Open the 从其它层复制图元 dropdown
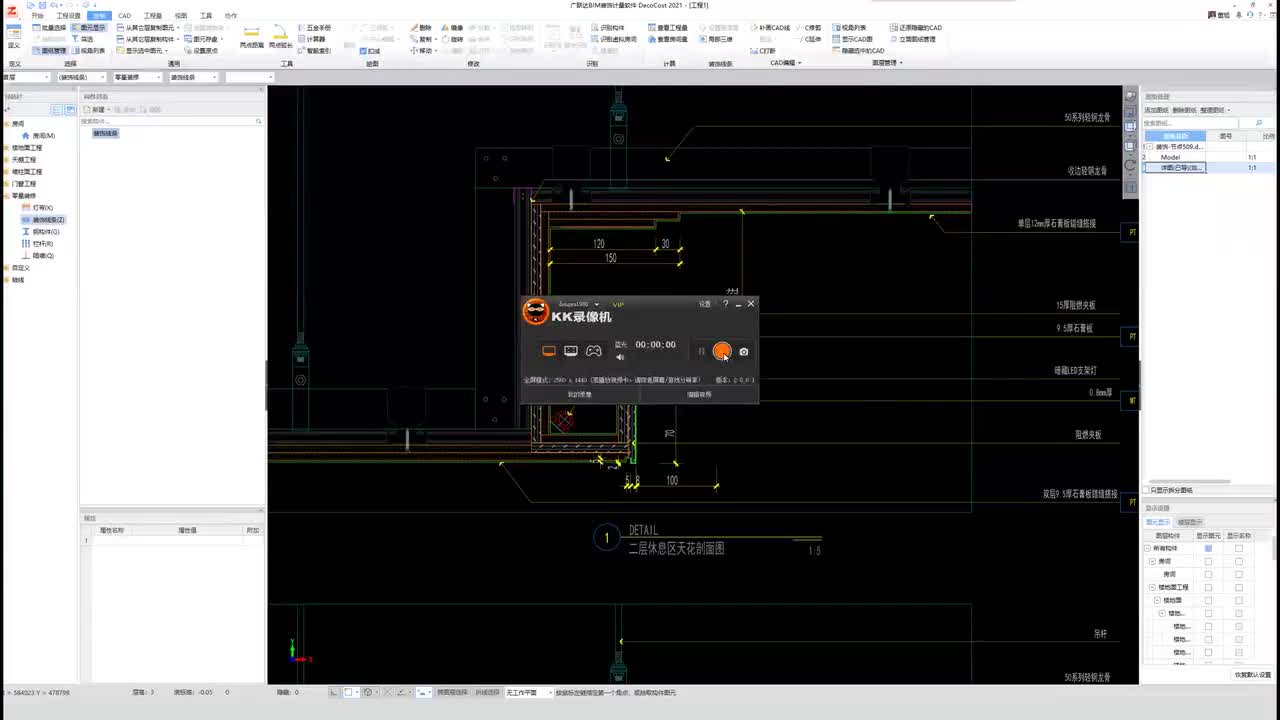 [x=178, y=28]
